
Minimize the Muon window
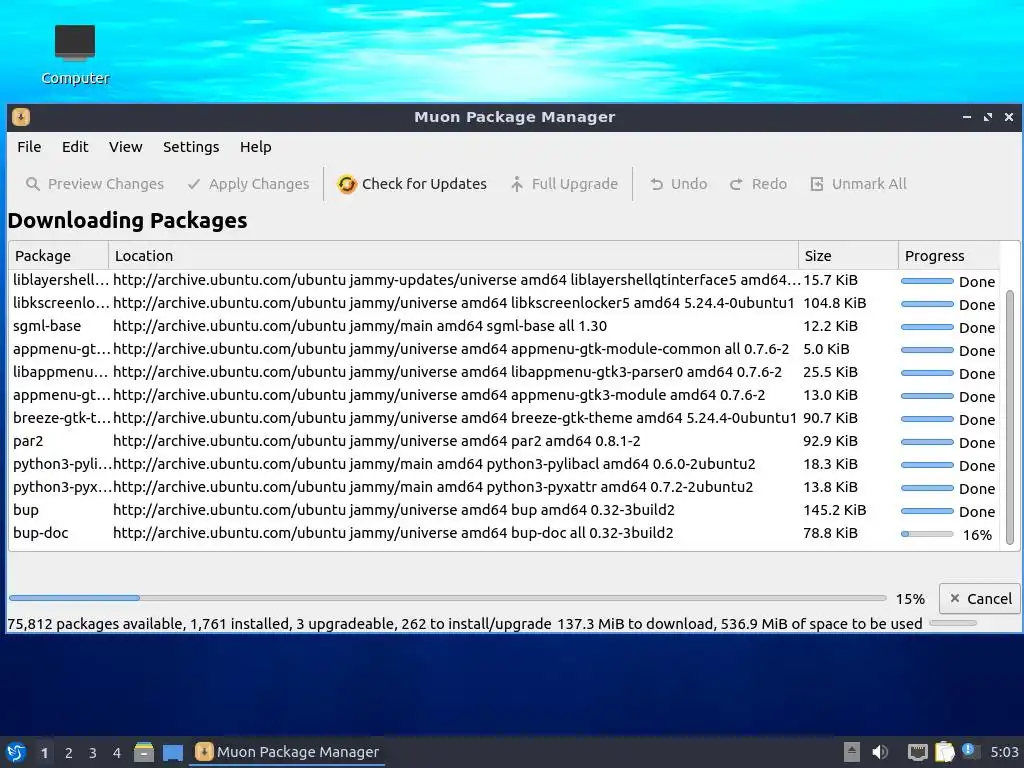(967, 117)
